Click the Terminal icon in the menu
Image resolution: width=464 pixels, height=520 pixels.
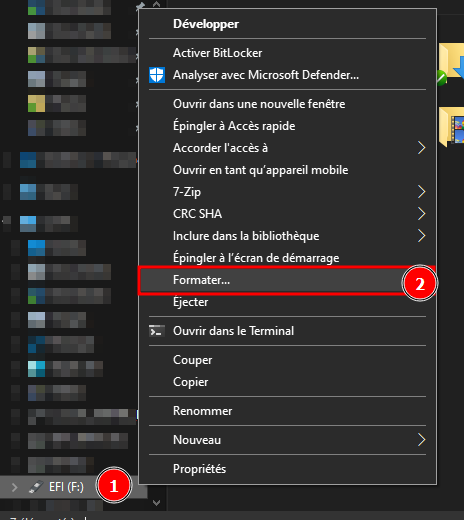pyautogui.click(x=157, y=331)
